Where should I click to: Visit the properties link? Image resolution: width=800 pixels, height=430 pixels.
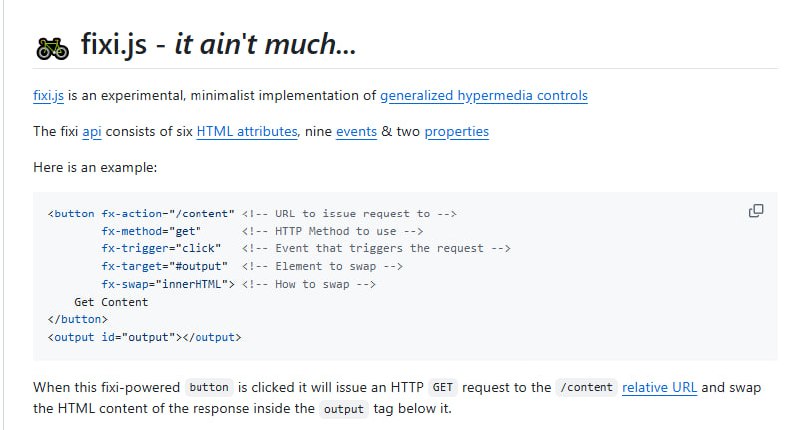456,132
